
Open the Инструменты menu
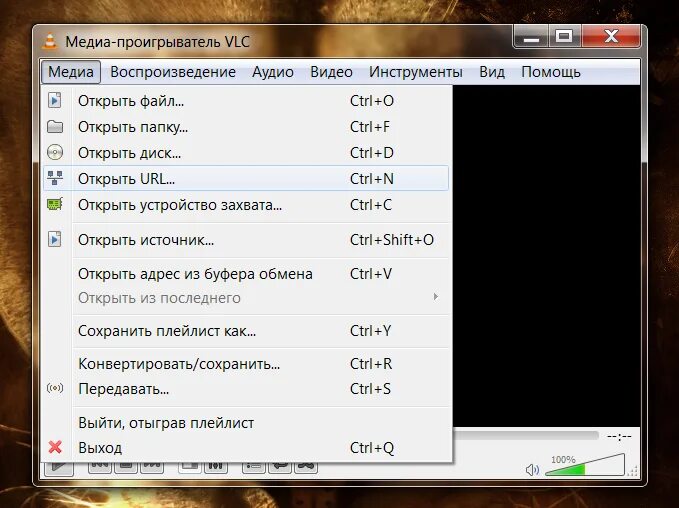tap(416, 72)
